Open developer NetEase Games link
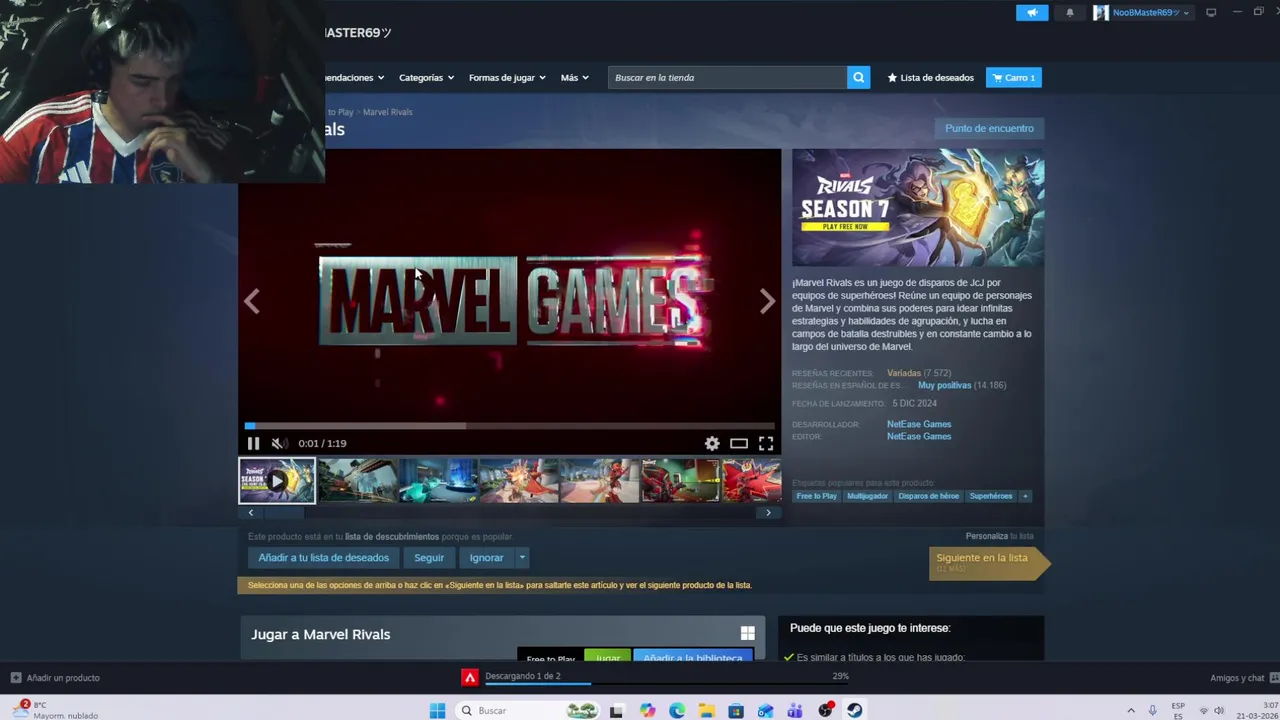 (x=919, y=424)
